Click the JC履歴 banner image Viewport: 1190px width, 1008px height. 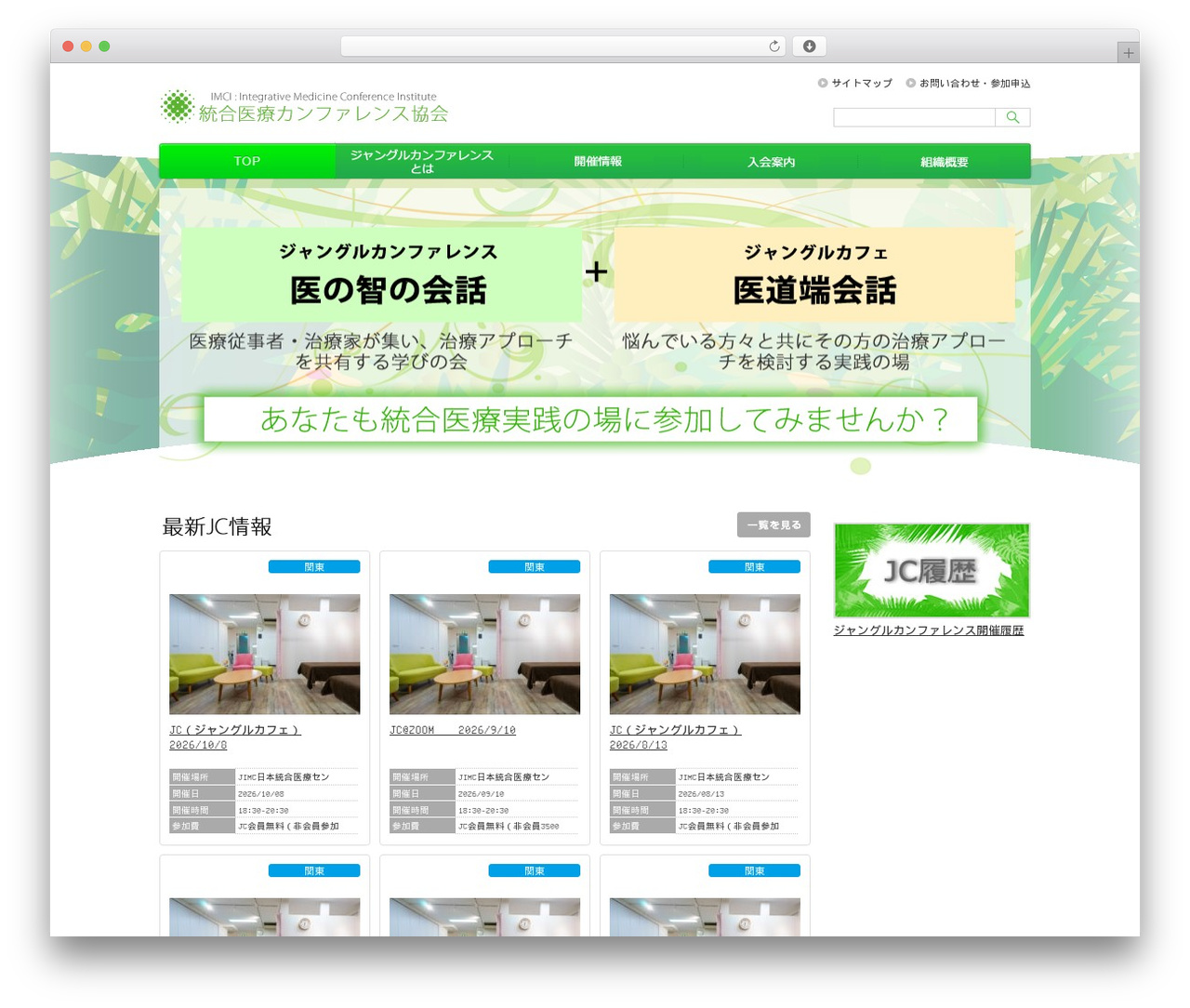[932, 570]
